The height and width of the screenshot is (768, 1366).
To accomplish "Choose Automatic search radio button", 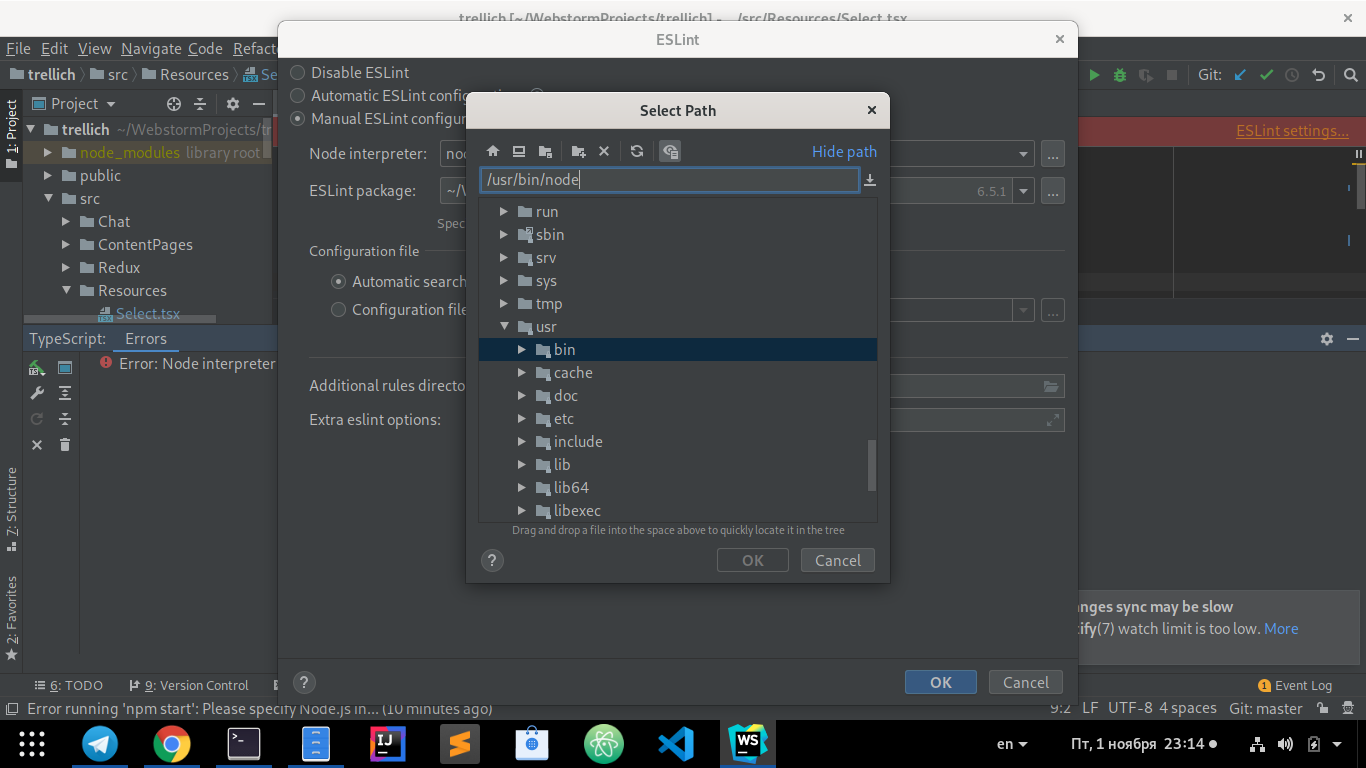I will point(339,282).
